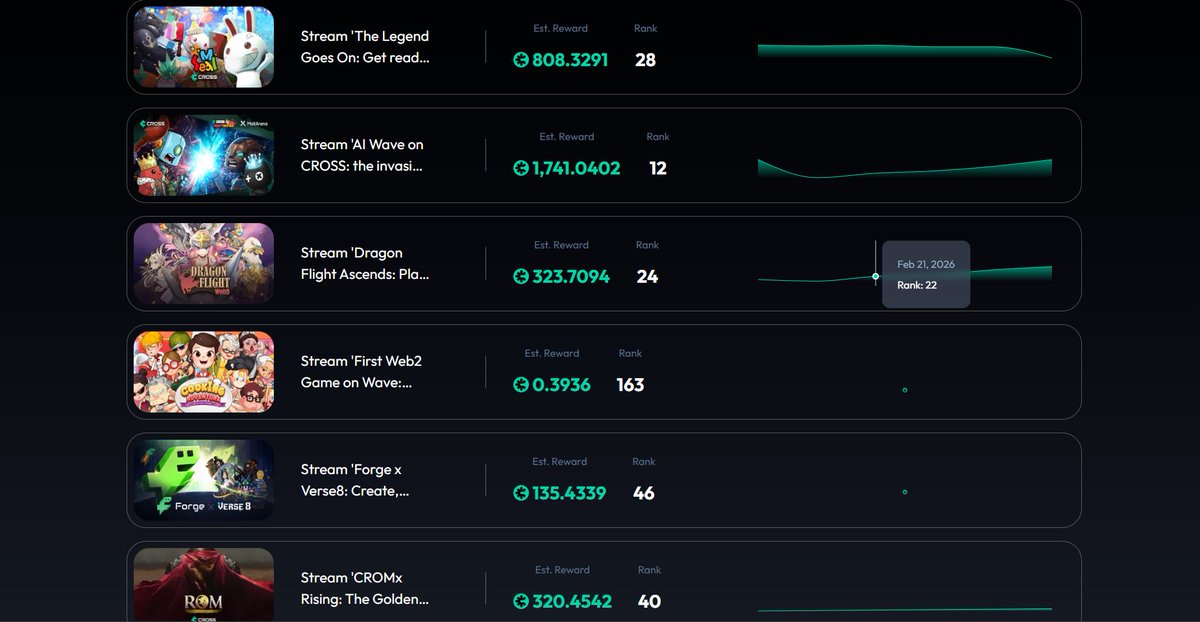The height and width of the screenshot is (622, 1200).
Task: Open the ROM CROMx Rising stream thumbnail
Action: pyautogui.click(x=204, y=585)
